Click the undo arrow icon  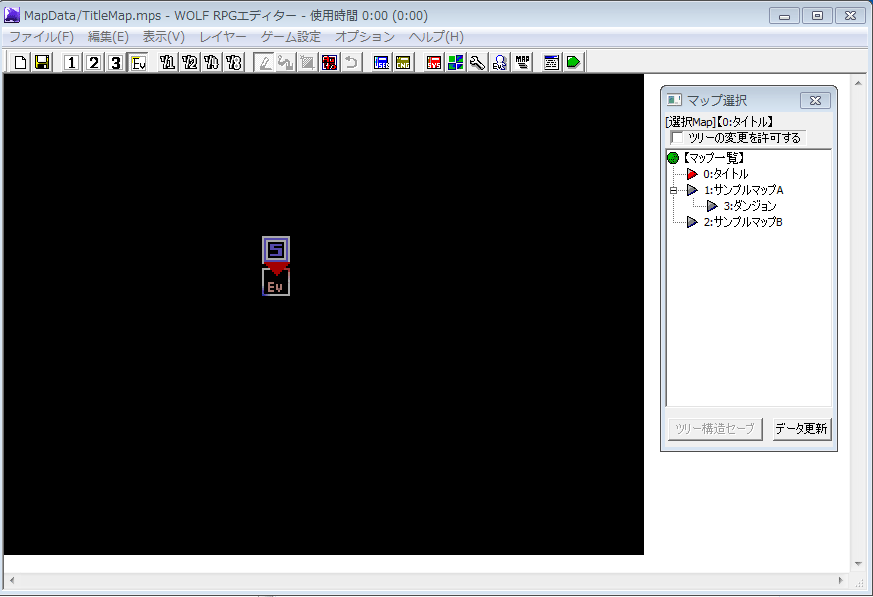(x=351, y=62)
